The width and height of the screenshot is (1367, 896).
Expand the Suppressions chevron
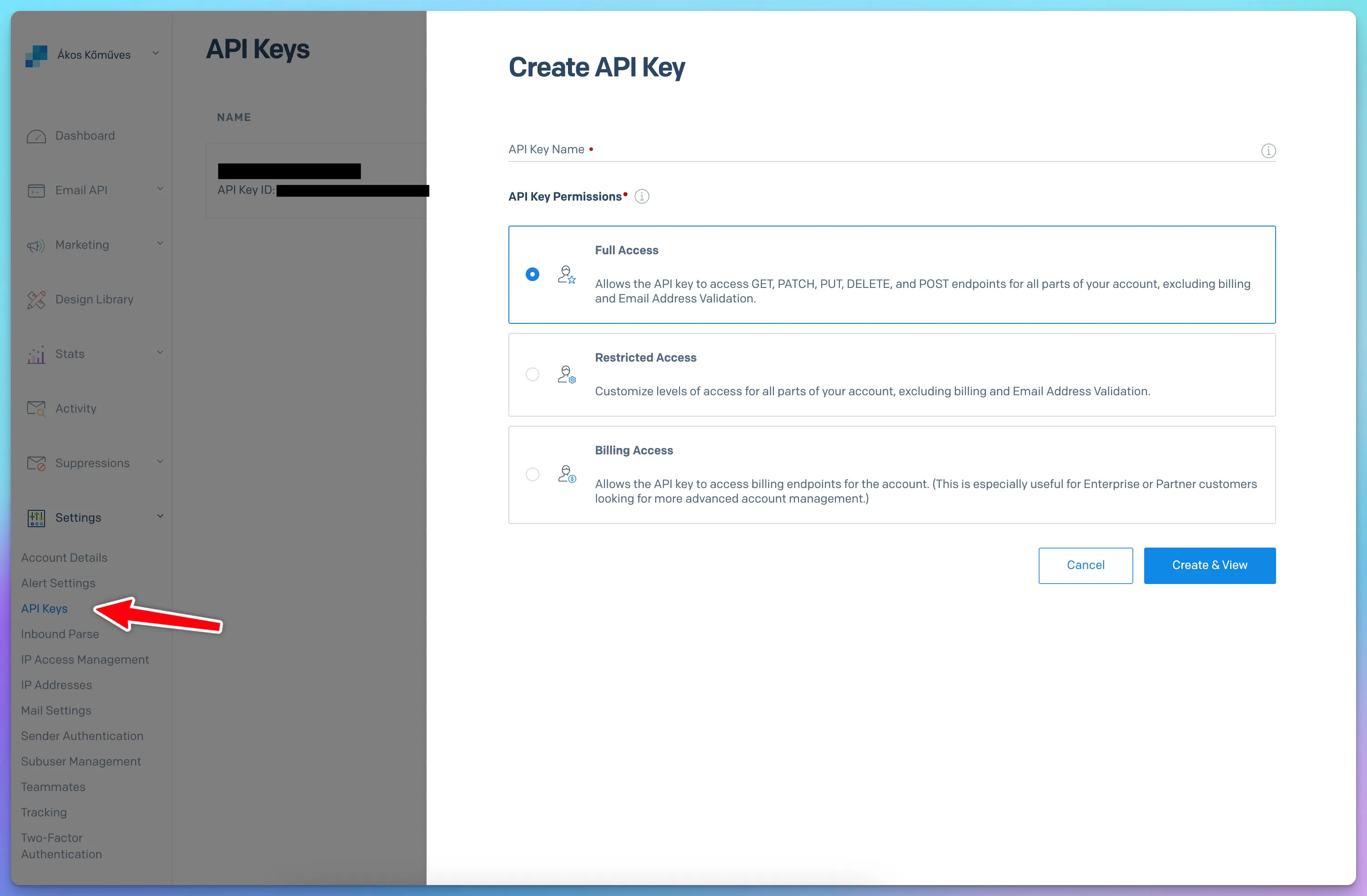click(160, 461)
